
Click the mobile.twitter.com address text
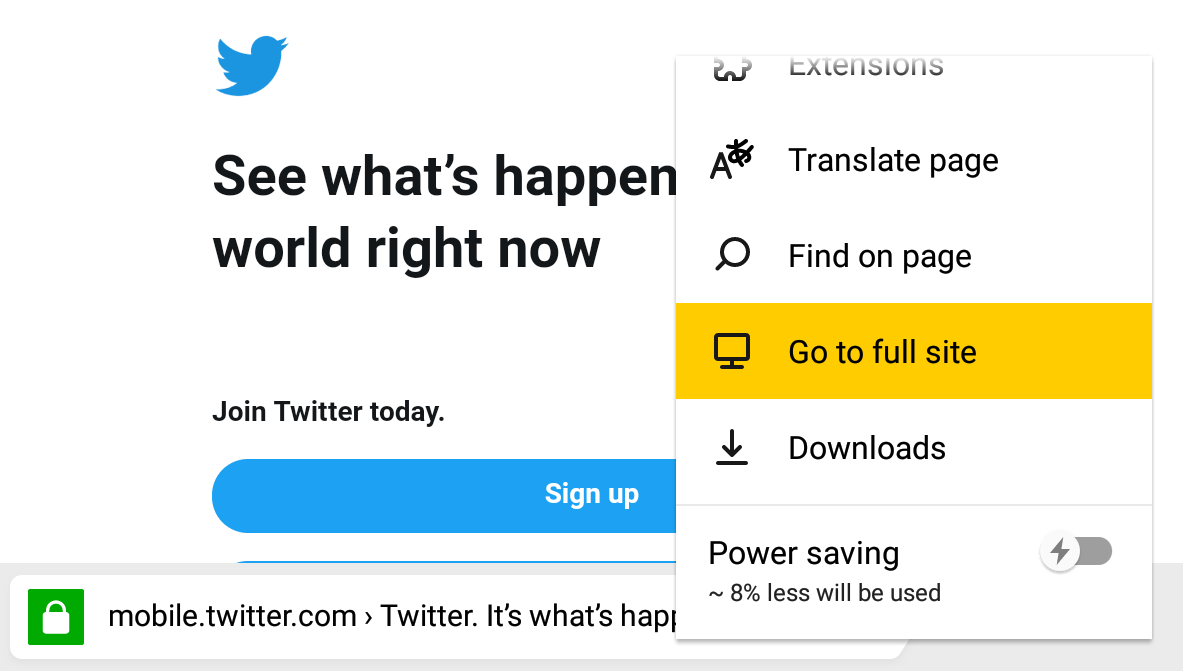click(x=232, y=616)
